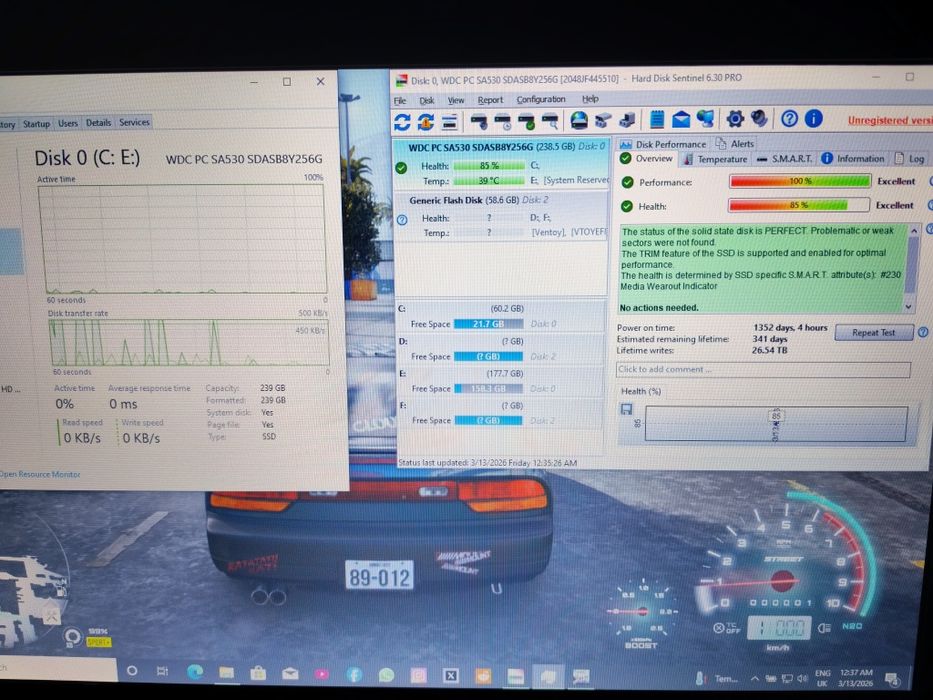This screenshot has width=933, height=700.
Task: Click the save icon beside Health graph
Action: (627, 409)
